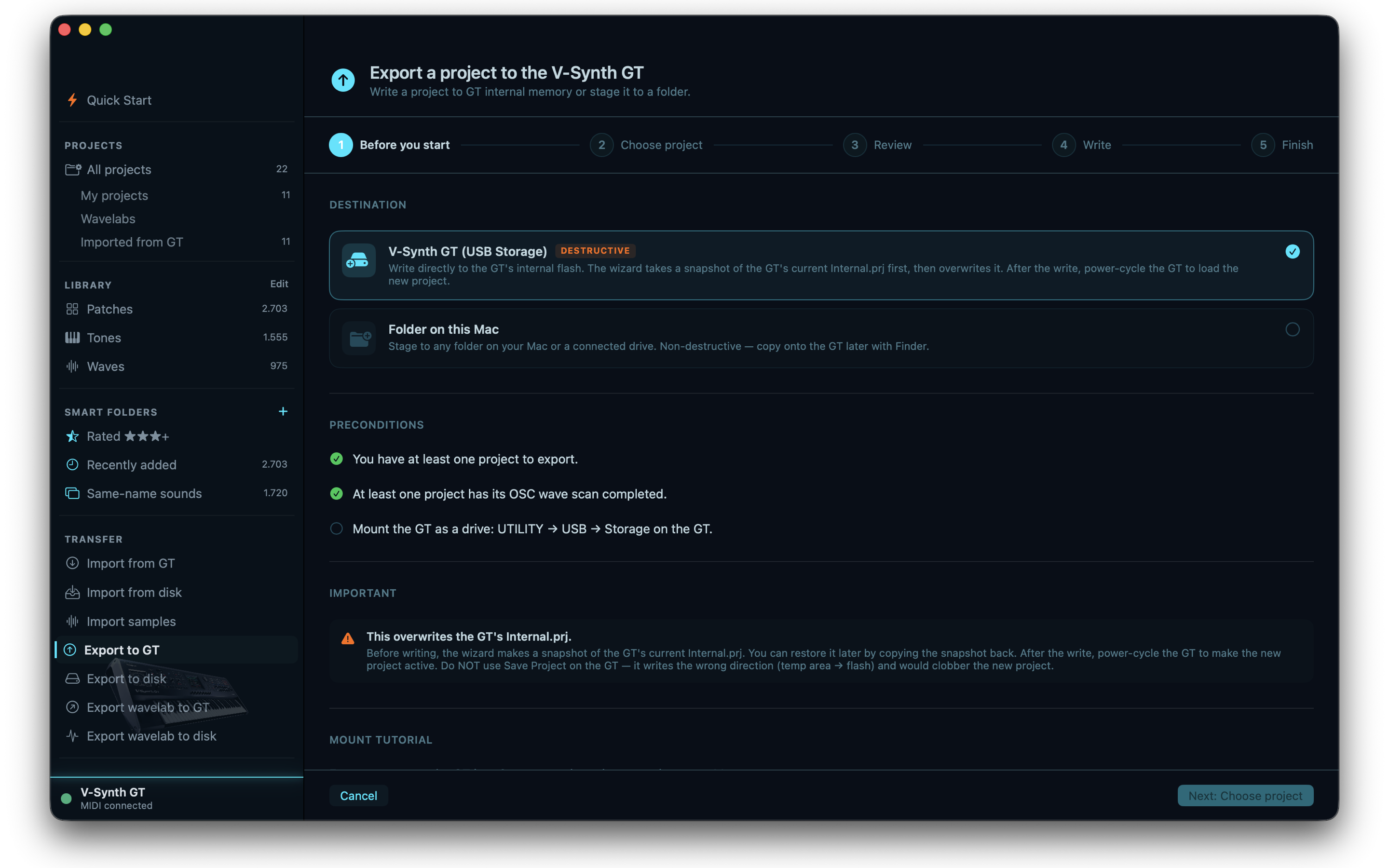Click the Patches grid icon
Image resolution: width=1389 pixels, height=868 pixels.
coord(72,309)
